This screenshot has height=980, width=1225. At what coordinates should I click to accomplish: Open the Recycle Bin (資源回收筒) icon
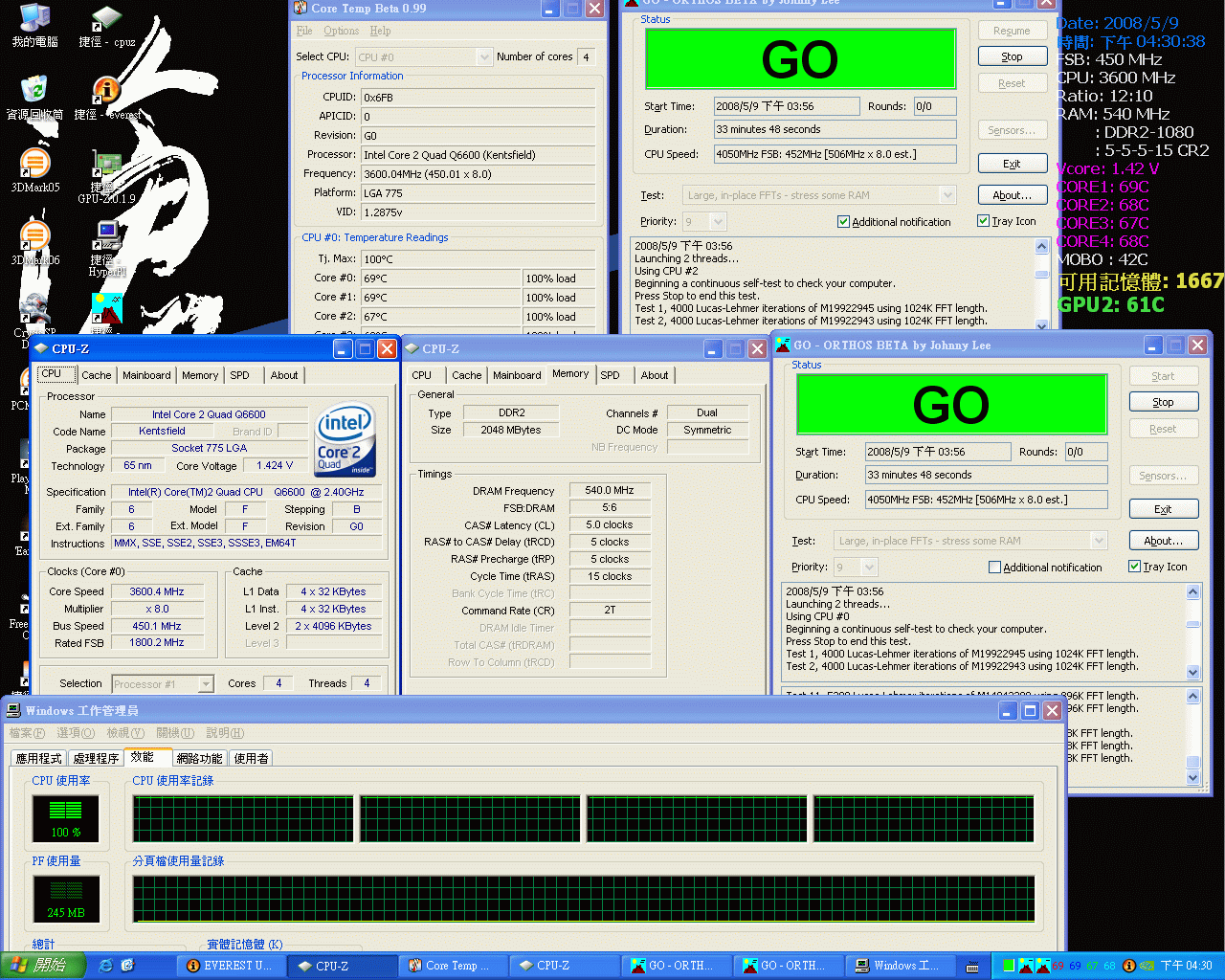tap(34, 97)
